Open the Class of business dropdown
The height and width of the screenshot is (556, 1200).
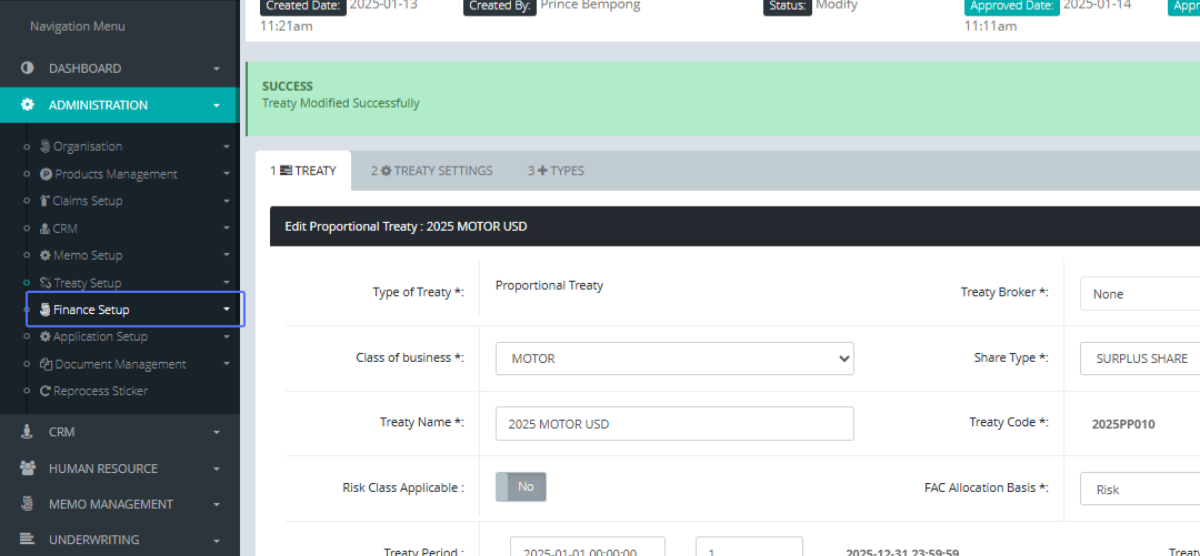(674, 358)
